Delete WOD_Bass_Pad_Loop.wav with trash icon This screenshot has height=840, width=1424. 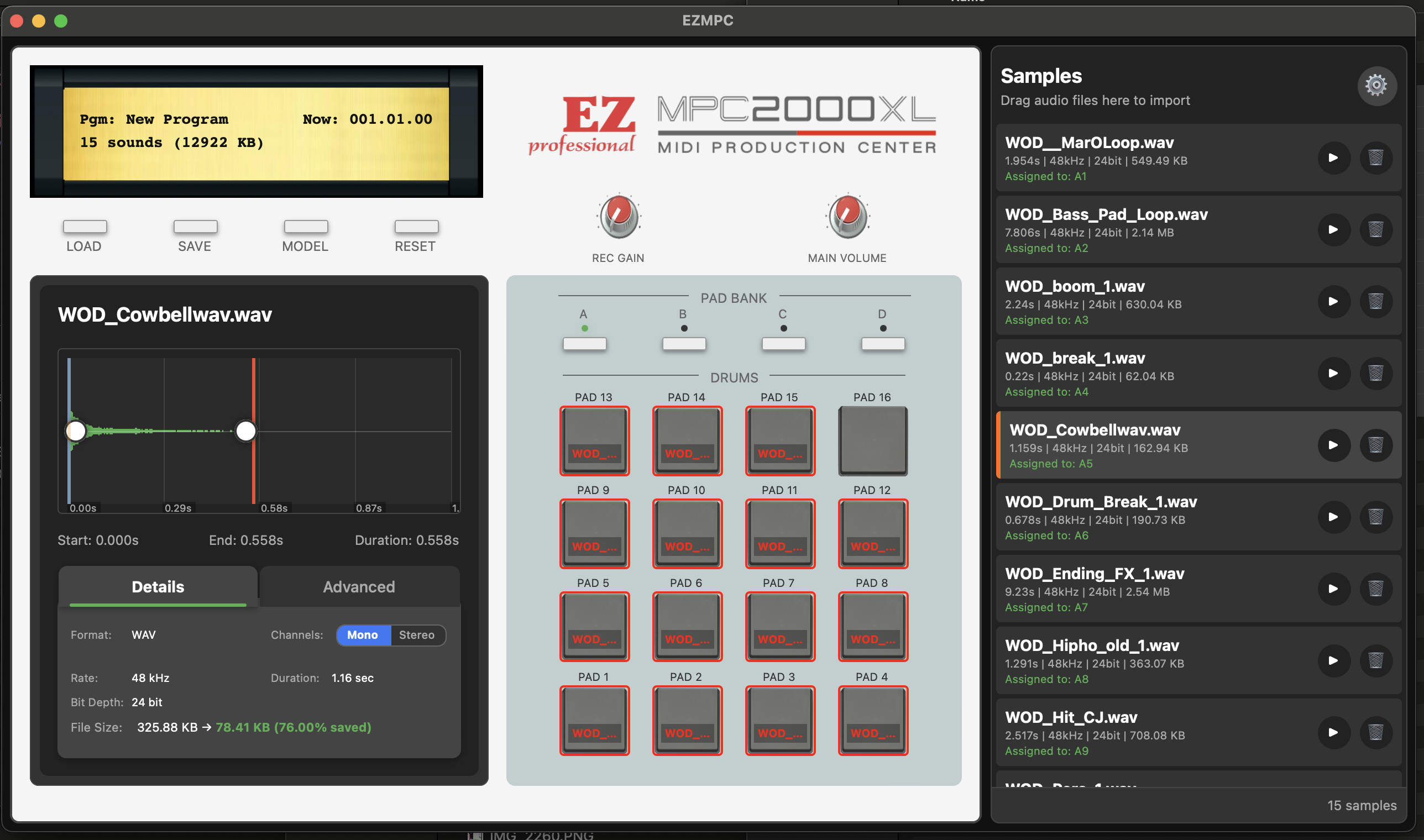(1376, 229)
